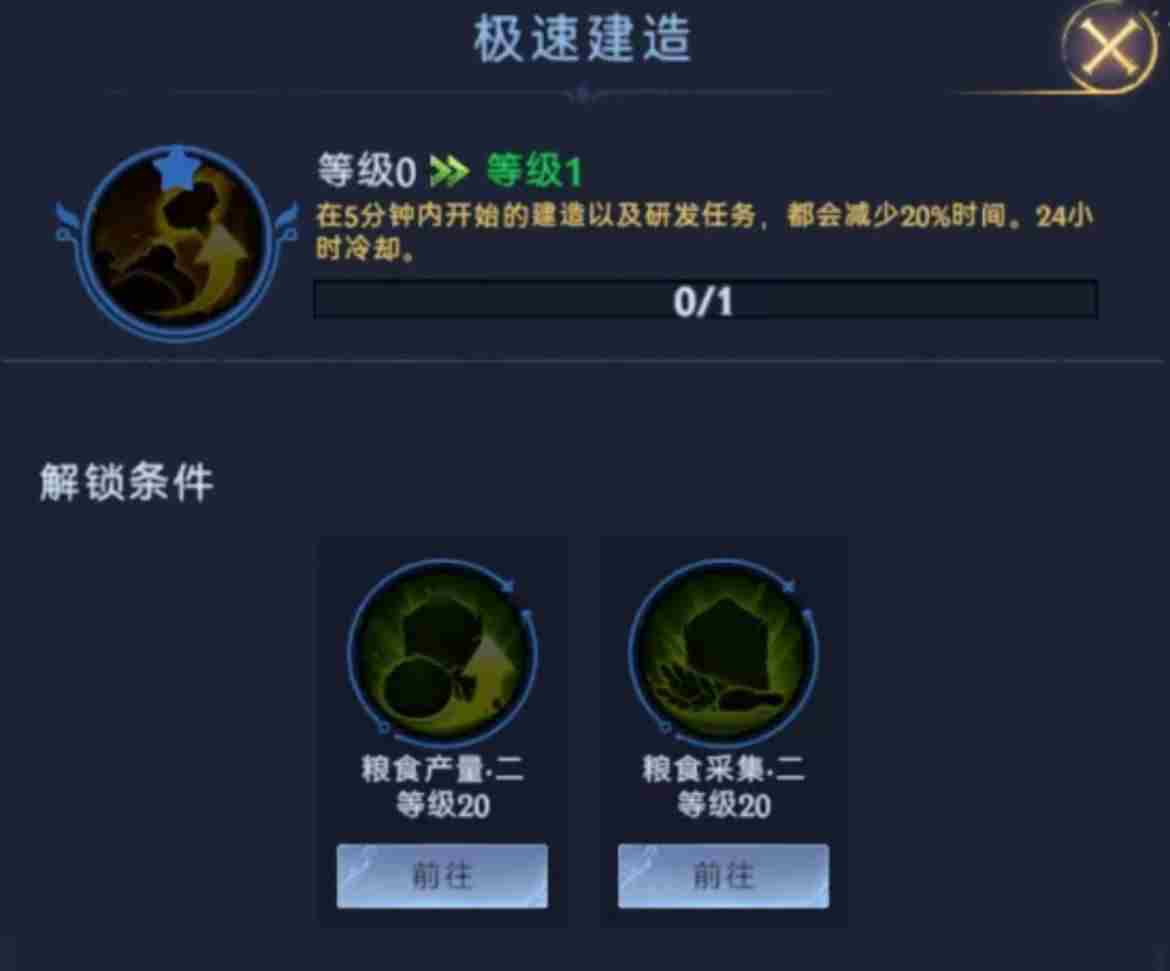Click the 极速建造 title text

583,39
